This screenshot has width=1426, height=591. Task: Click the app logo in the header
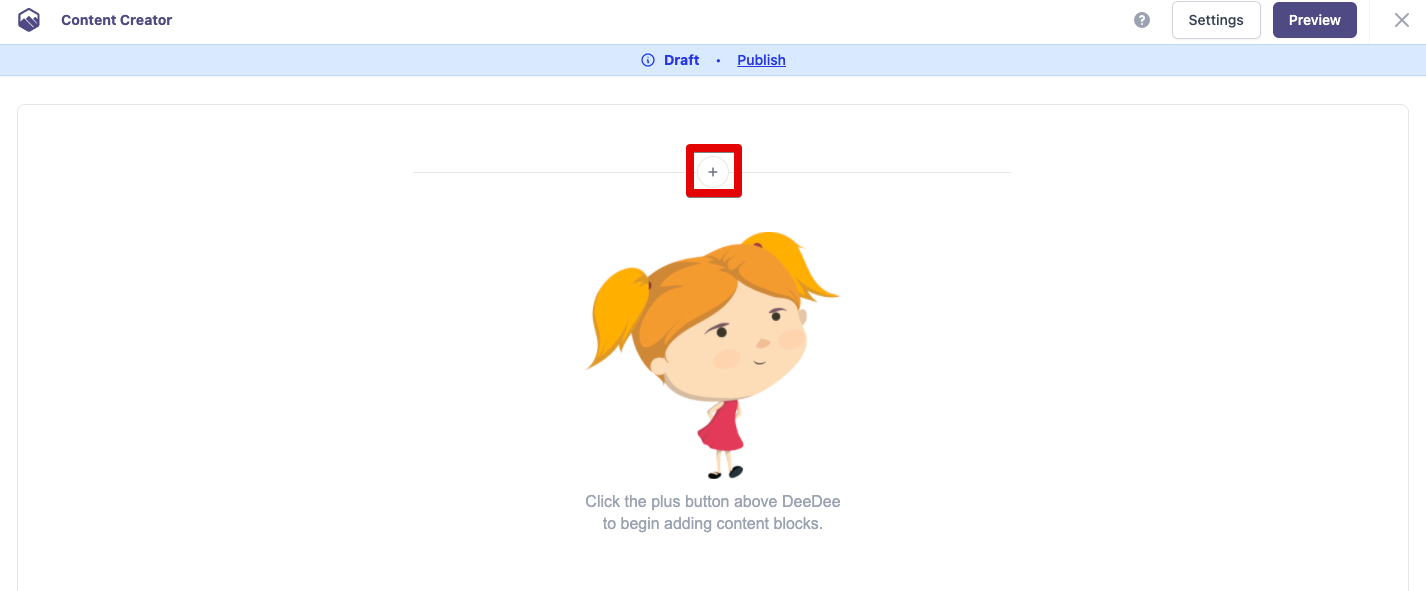[x=29, y=20]
